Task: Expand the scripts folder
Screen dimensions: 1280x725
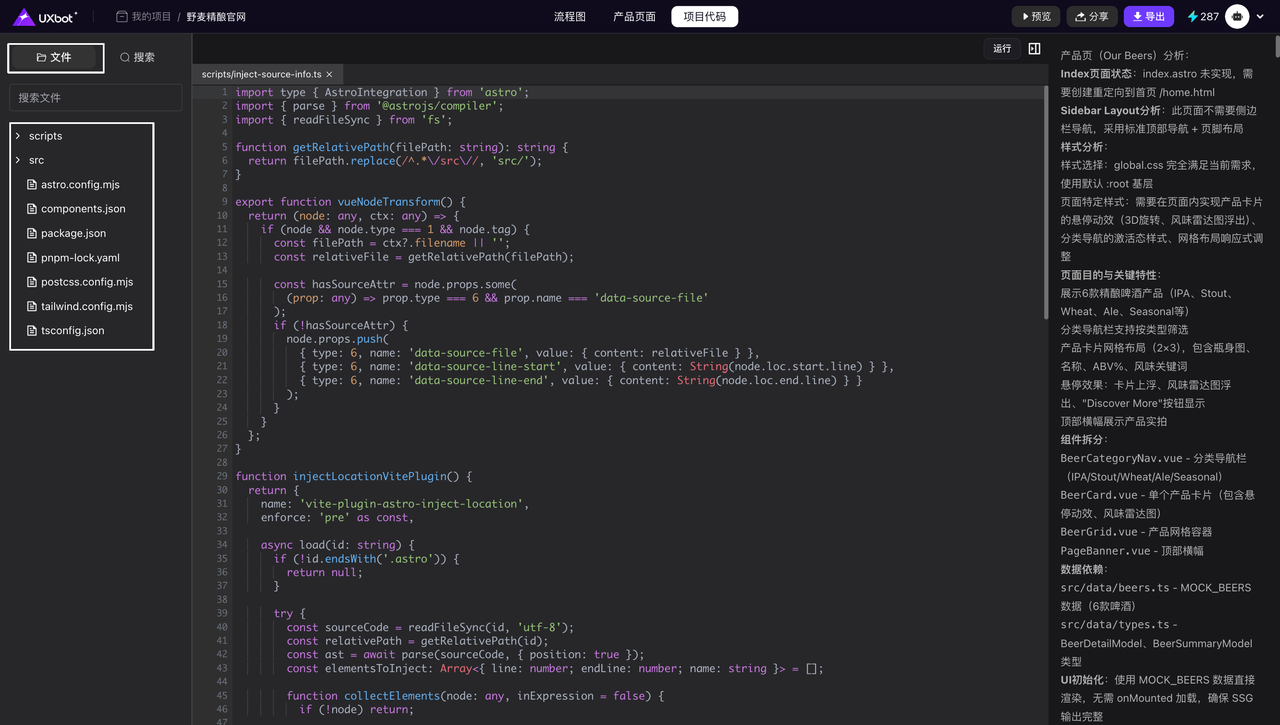Action: coord(45,136)
